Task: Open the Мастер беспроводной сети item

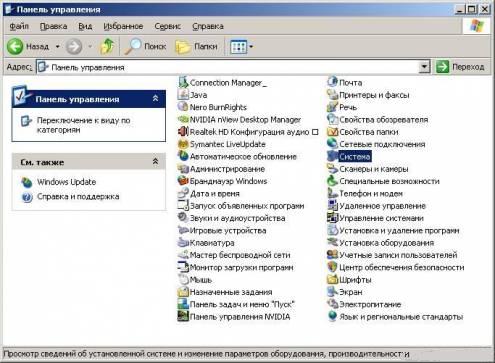Action: (x=234, y=255)
